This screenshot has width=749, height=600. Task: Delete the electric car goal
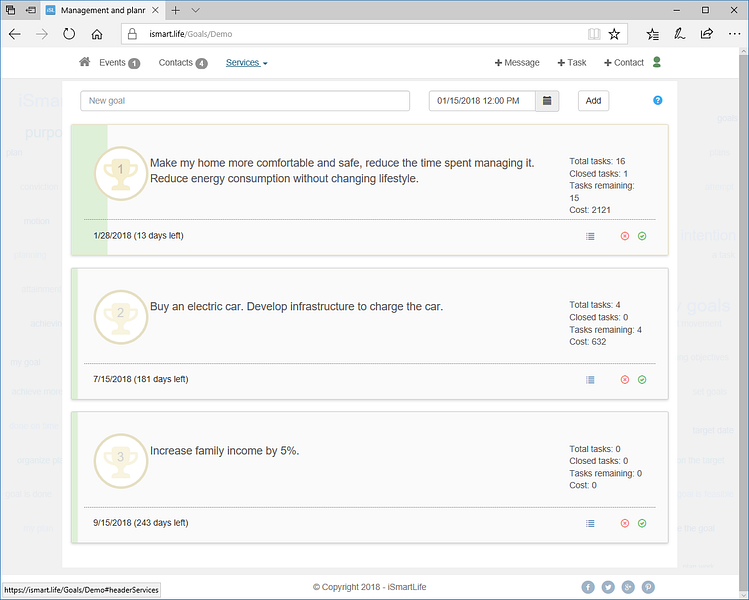[x=625, y=380]
